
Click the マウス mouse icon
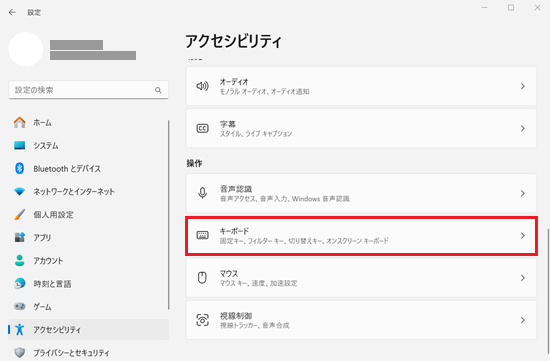202,278
